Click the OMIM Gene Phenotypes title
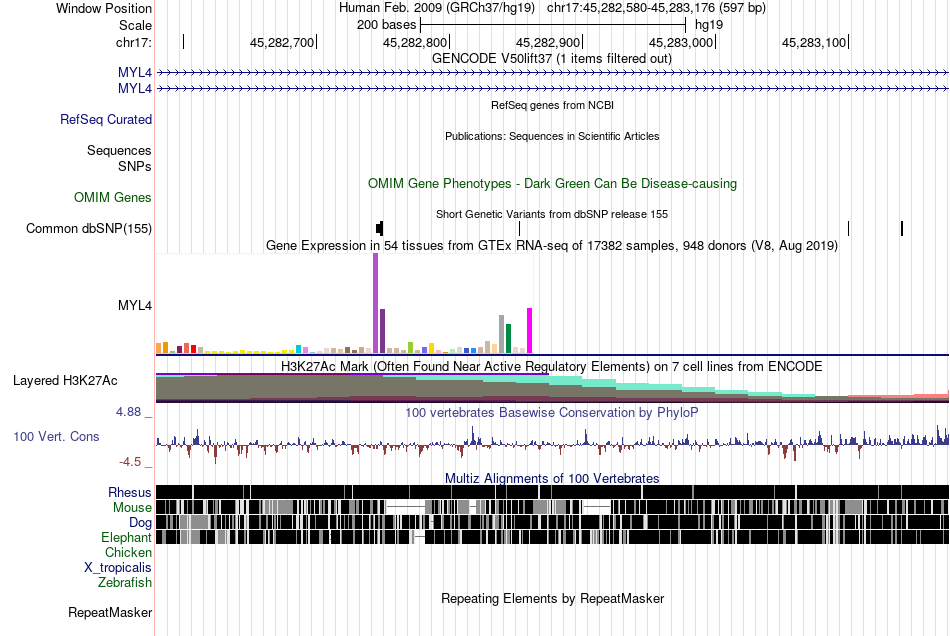The height and width of the screenshot is (636, 950). click(x=553, y=184)
